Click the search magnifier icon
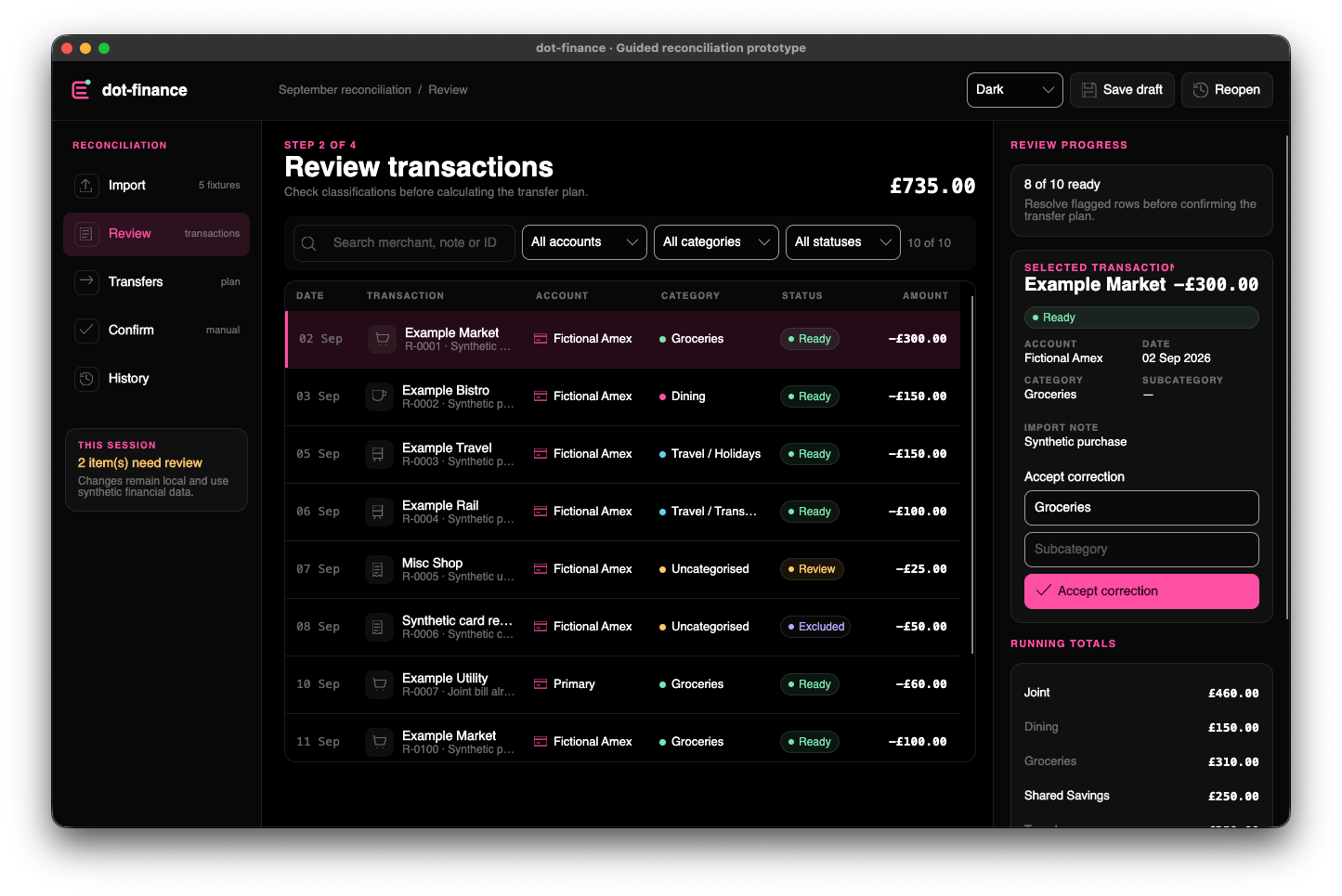Viewport: 1342px width, 896px height. 309,243
